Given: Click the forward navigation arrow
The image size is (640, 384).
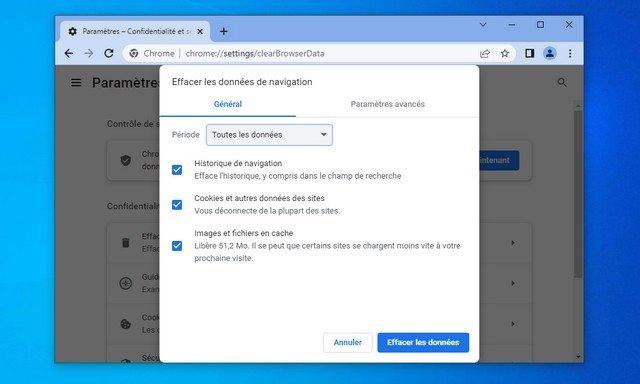Looking at the screenshot, I should [89, 53].
